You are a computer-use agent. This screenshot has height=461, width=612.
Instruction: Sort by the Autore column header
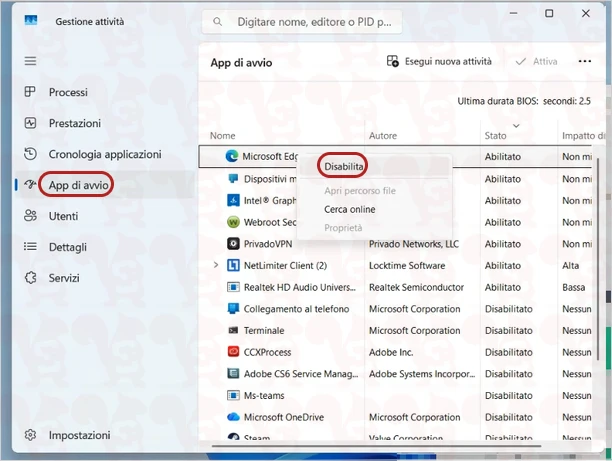point(383,135)
